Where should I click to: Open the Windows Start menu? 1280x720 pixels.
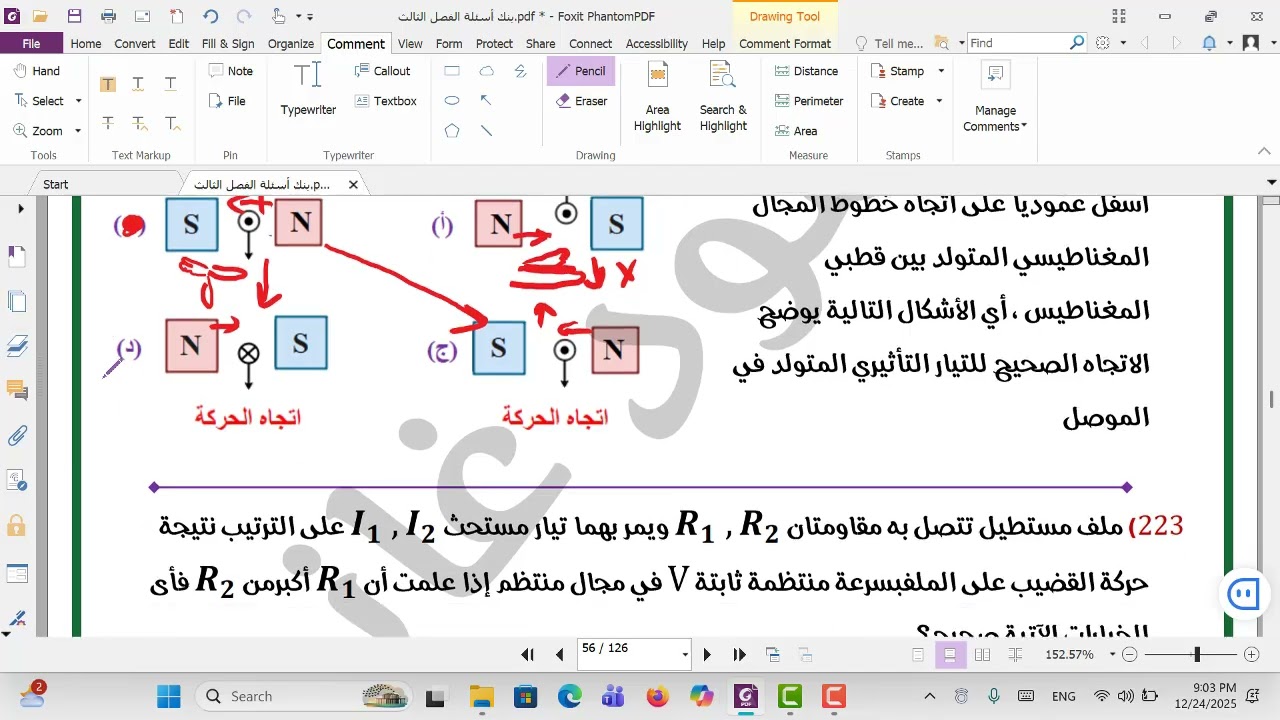click(x=169, y=697)
